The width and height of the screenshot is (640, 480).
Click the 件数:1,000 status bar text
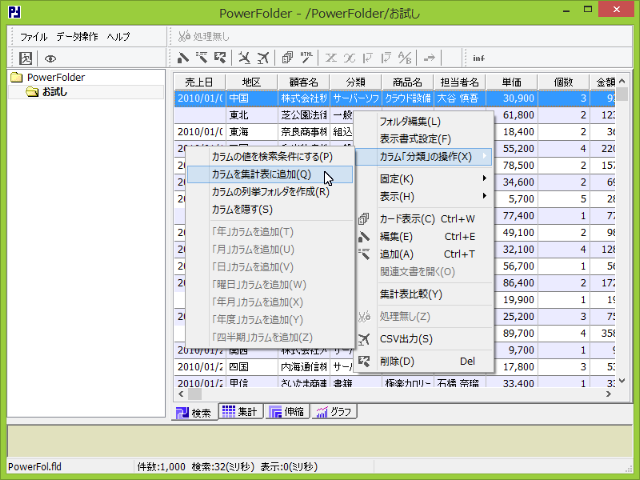(x=161, y=467)
